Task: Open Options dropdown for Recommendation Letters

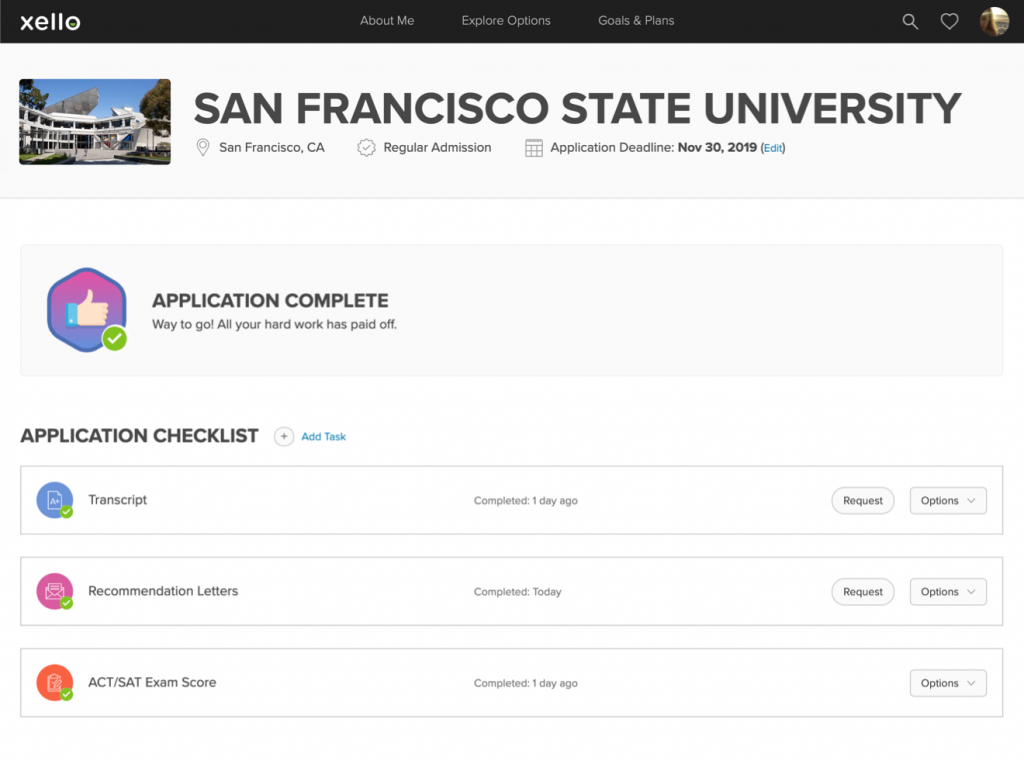Action: 947,591
